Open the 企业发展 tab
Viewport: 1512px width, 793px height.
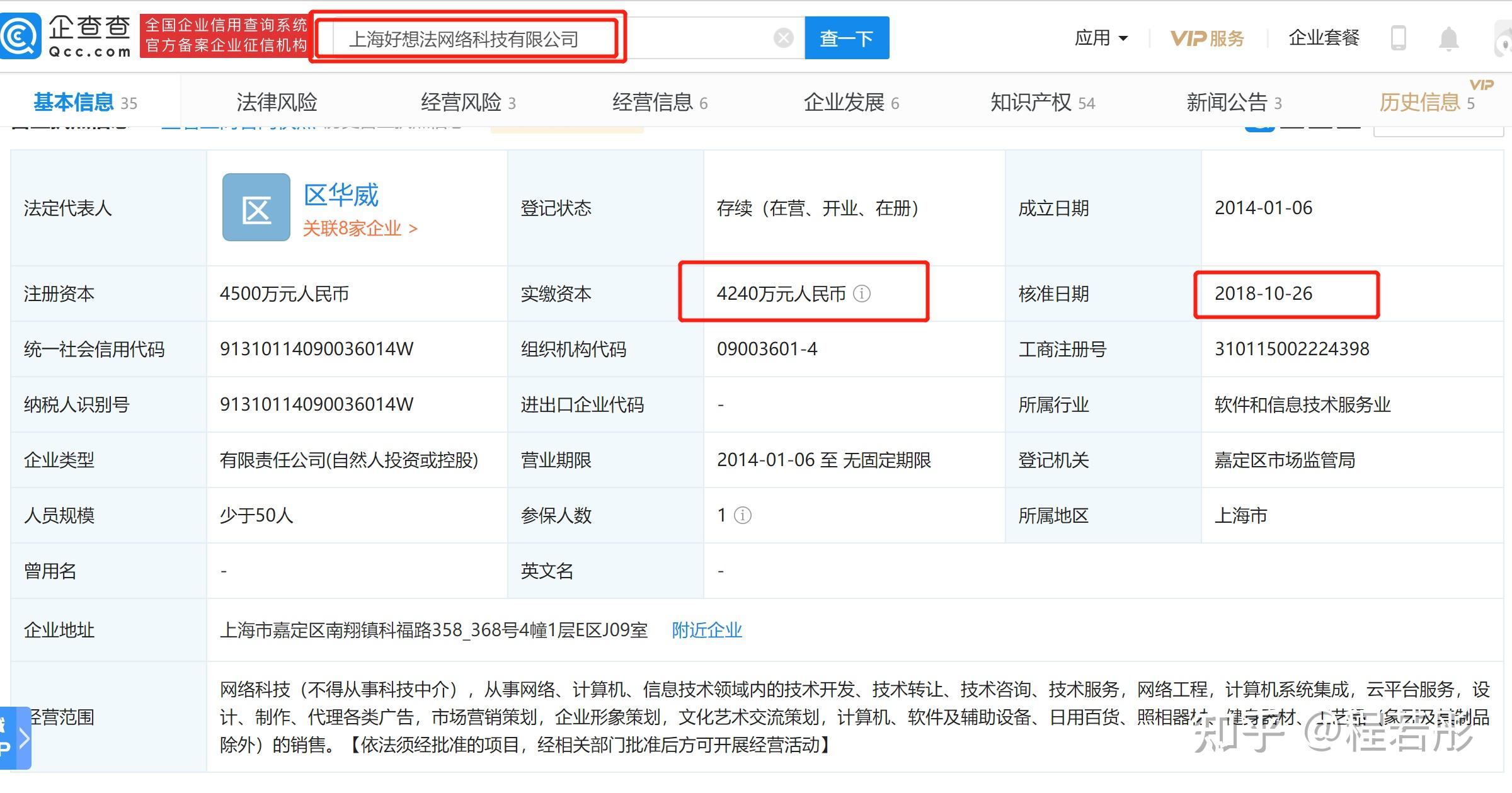[x=851, y=102]
